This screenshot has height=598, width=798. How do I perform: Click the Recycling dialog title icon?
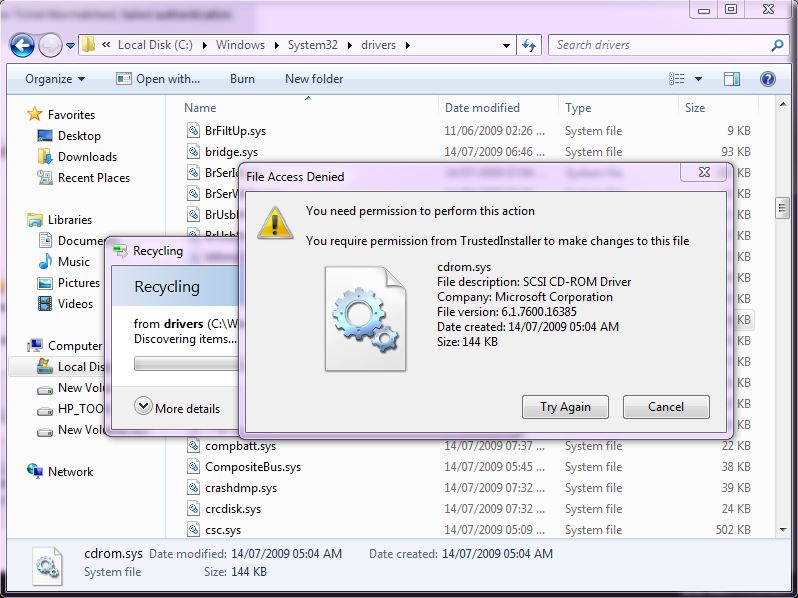(120, 250)
